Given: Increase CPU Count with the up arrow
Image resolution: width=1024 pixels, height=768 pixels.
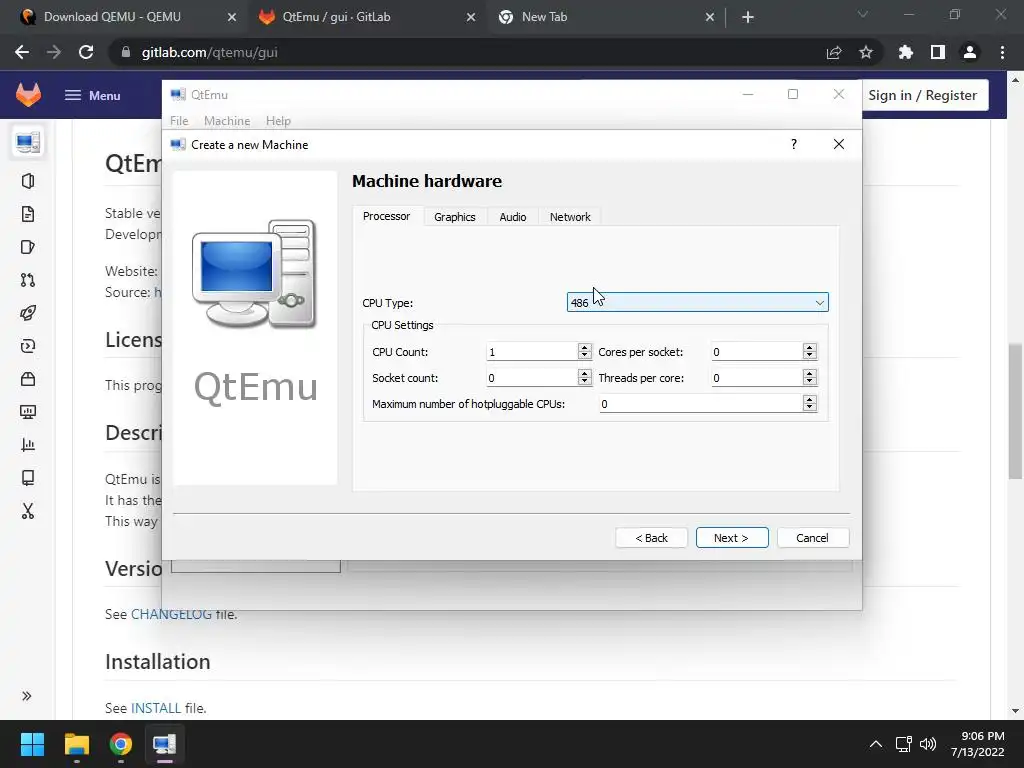Looking at the screenshot, I should pos(584,347).
